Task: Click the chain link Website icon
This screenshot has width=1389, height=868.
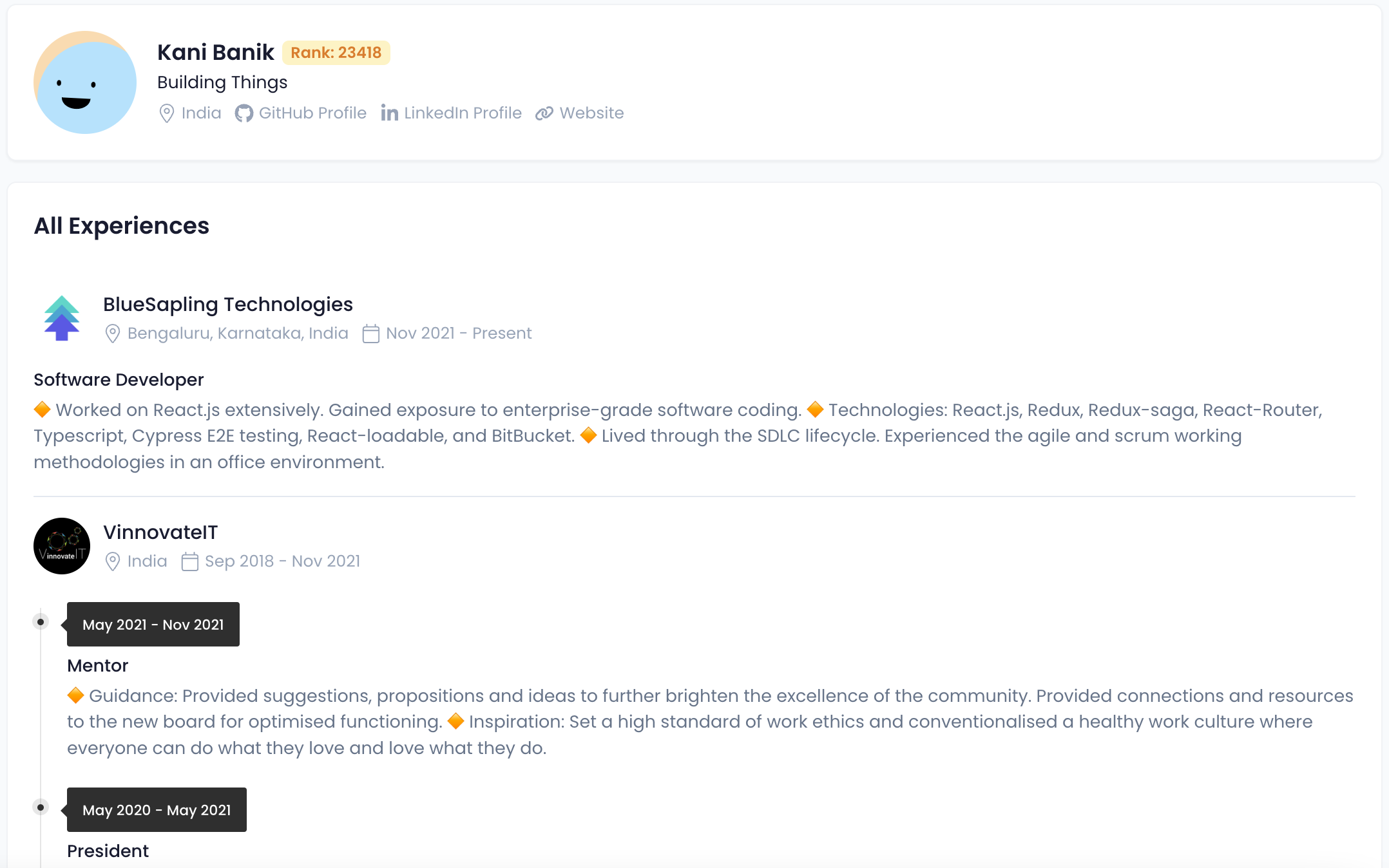Action: 544,114
